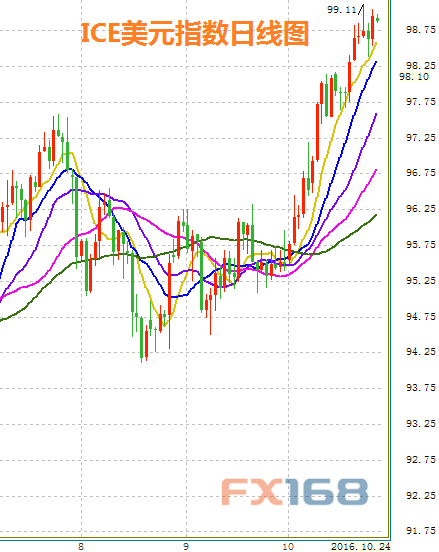Click the end of the dark green moving average
439x552 pixels.
tap(376, 215)
